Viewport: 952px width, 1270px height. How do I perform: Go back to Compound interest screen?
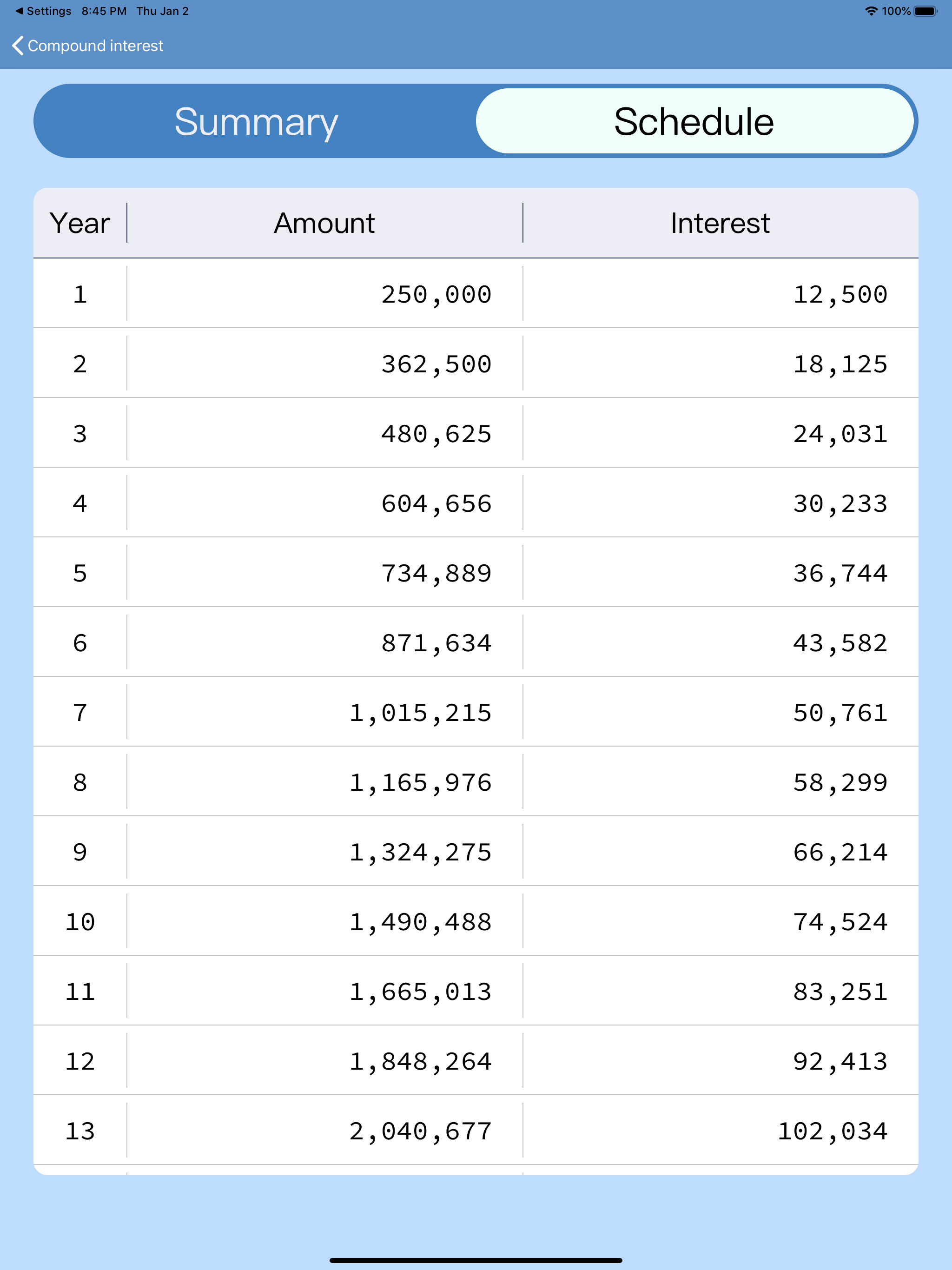coord(95,46)
